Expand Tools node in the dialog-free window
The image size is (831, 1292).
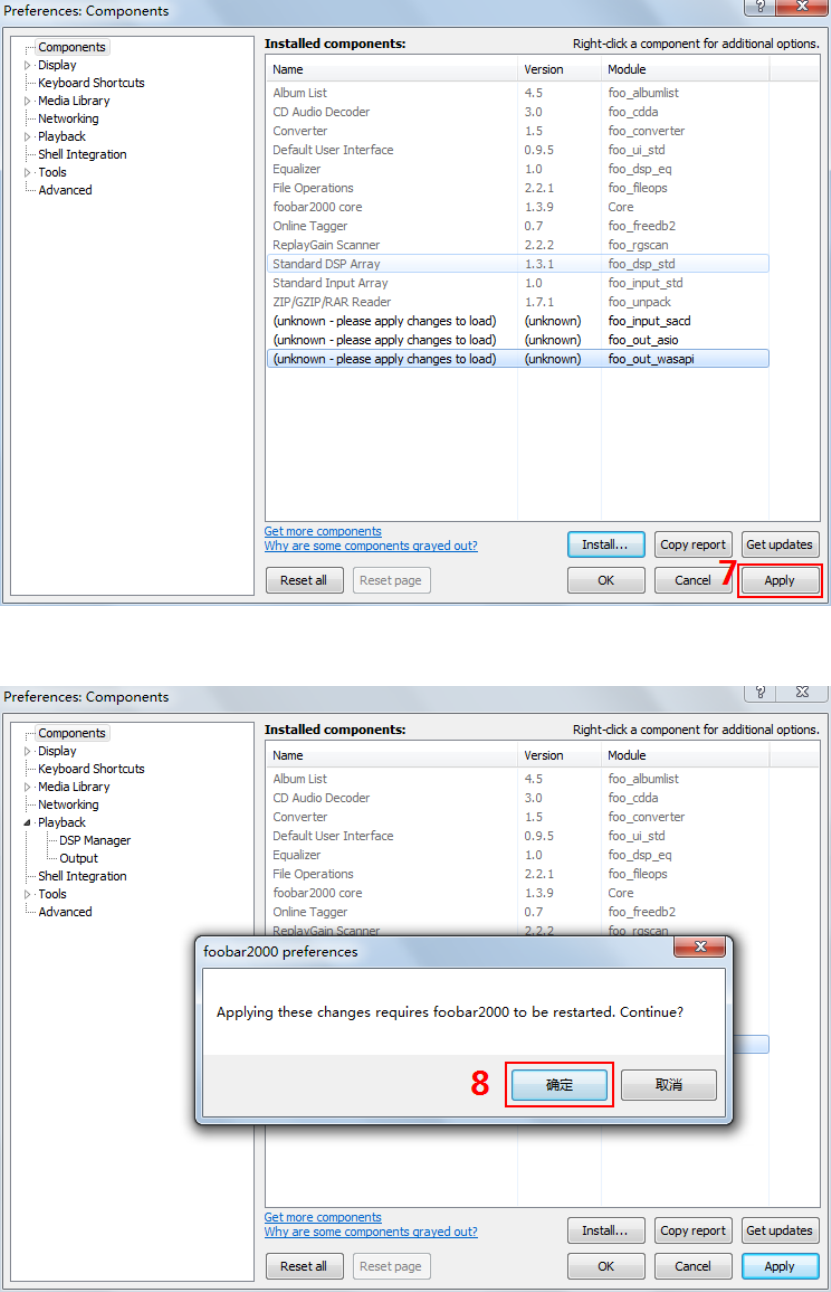coord(28,173)
